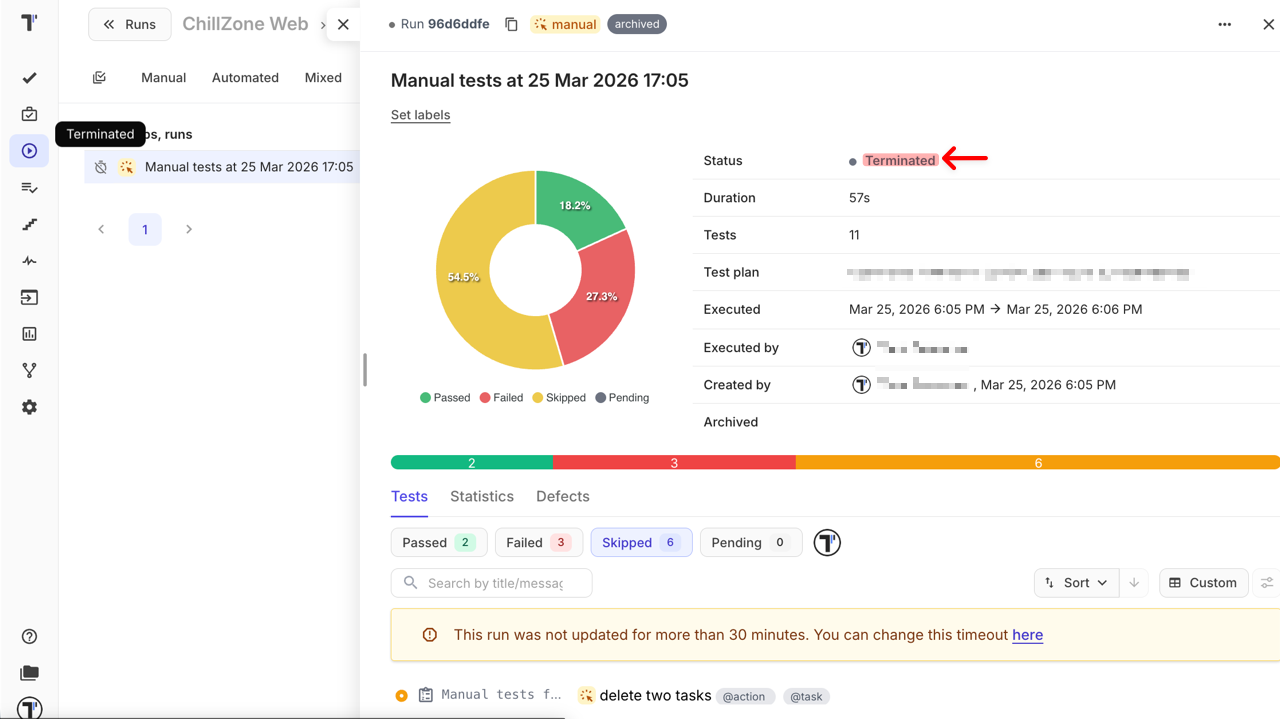
Task: Toggle the Skipped filter chip
Action: point(641,542)
